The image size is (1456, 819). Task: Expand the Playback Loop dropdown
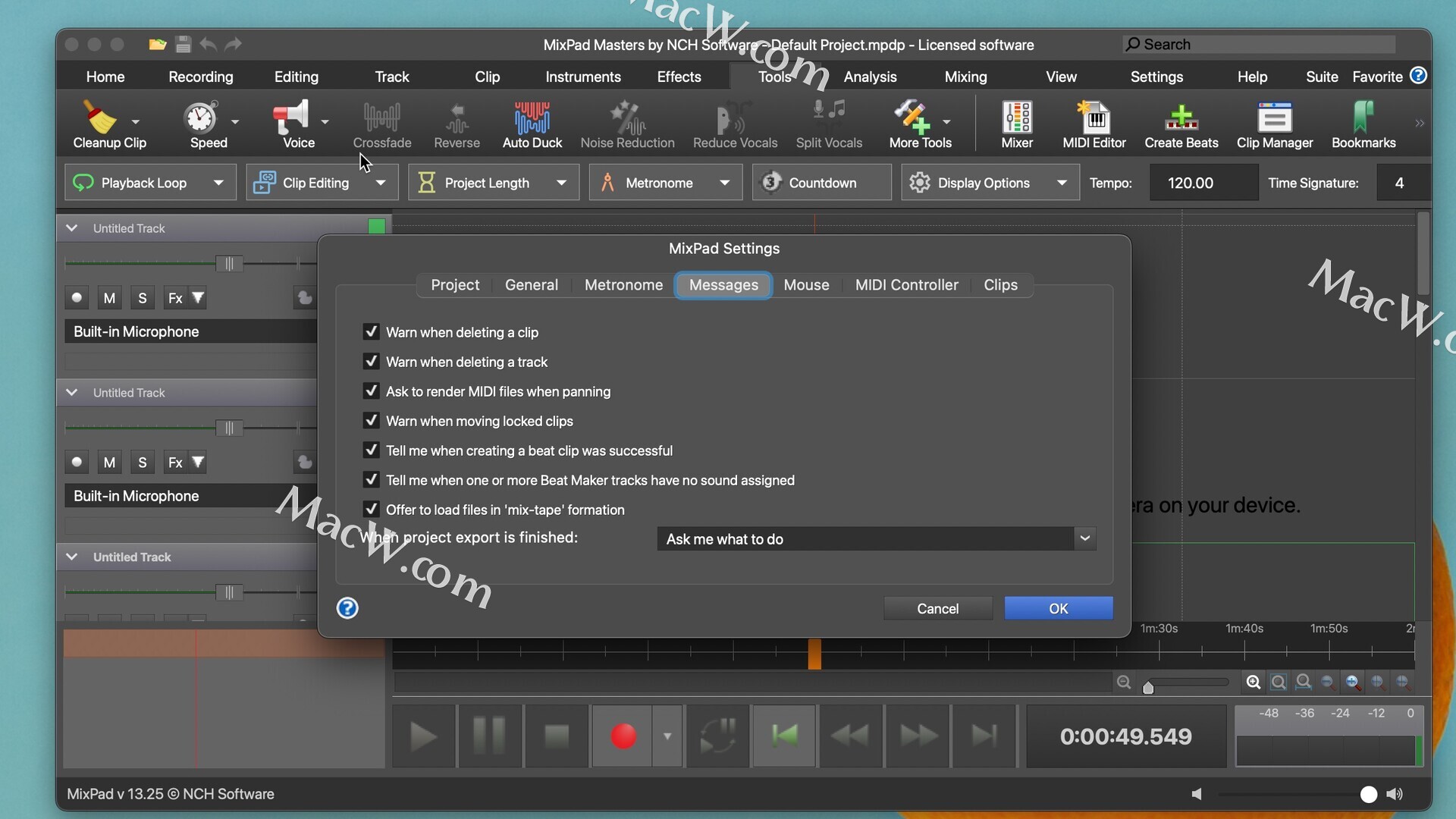[x=218, y=183]
